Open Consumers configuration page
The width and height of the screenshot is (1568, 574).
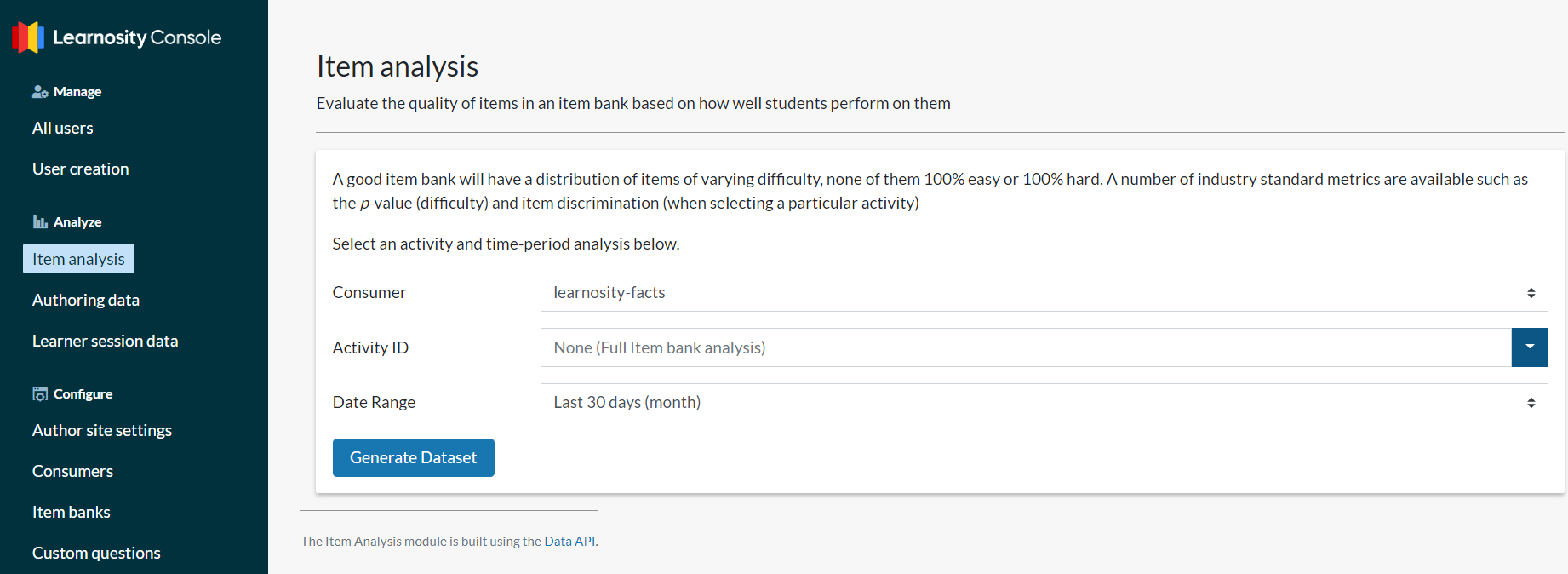[72, 471]
